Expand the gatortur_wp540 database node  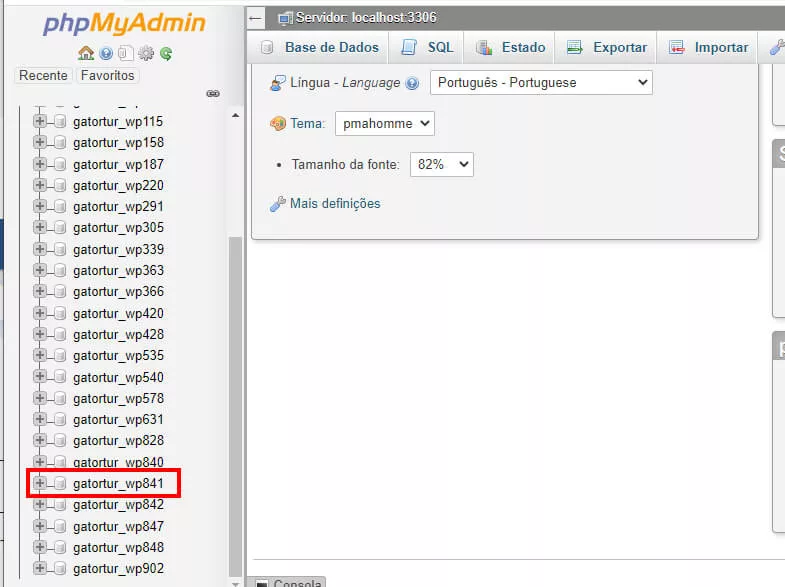tap(40, 377)
